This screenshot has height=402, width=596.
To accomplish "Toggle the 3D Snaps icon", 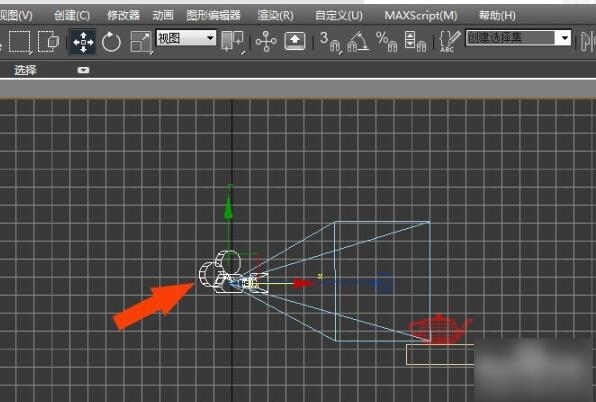I will tap(330, 41).
